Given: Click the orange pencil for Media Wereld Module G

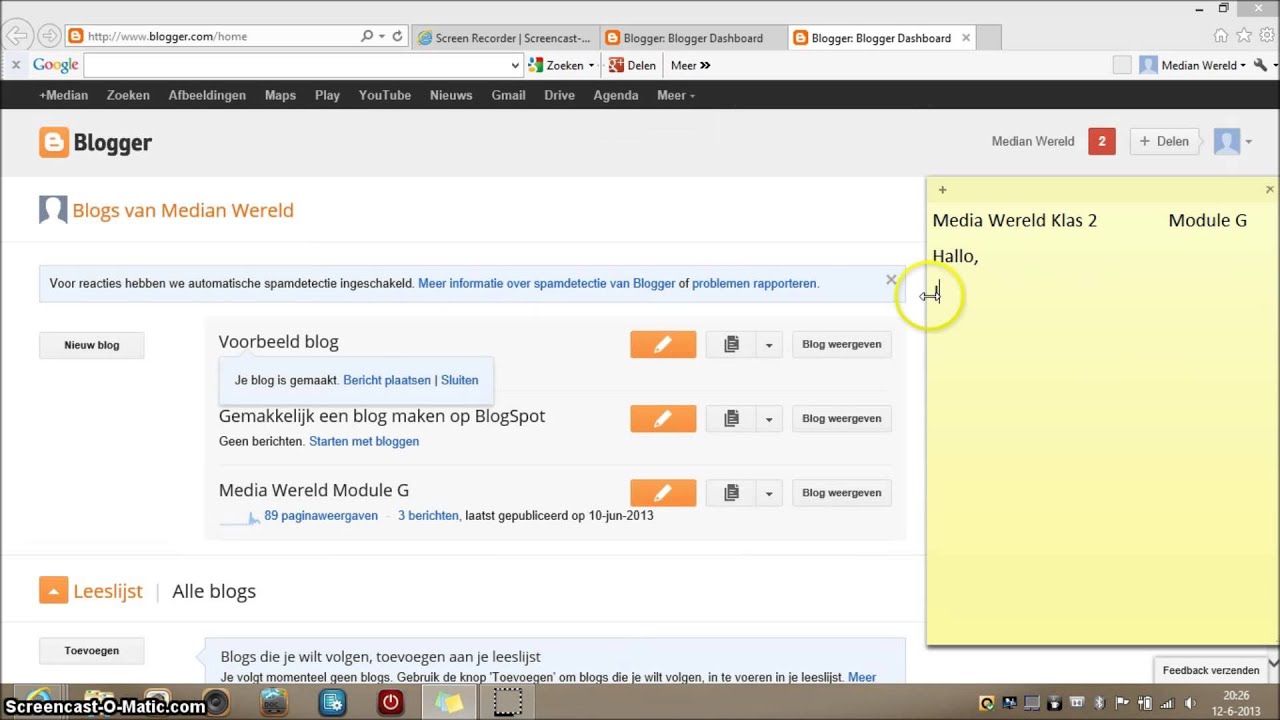Looking at the screenshot, I should (x=663, y=492).
